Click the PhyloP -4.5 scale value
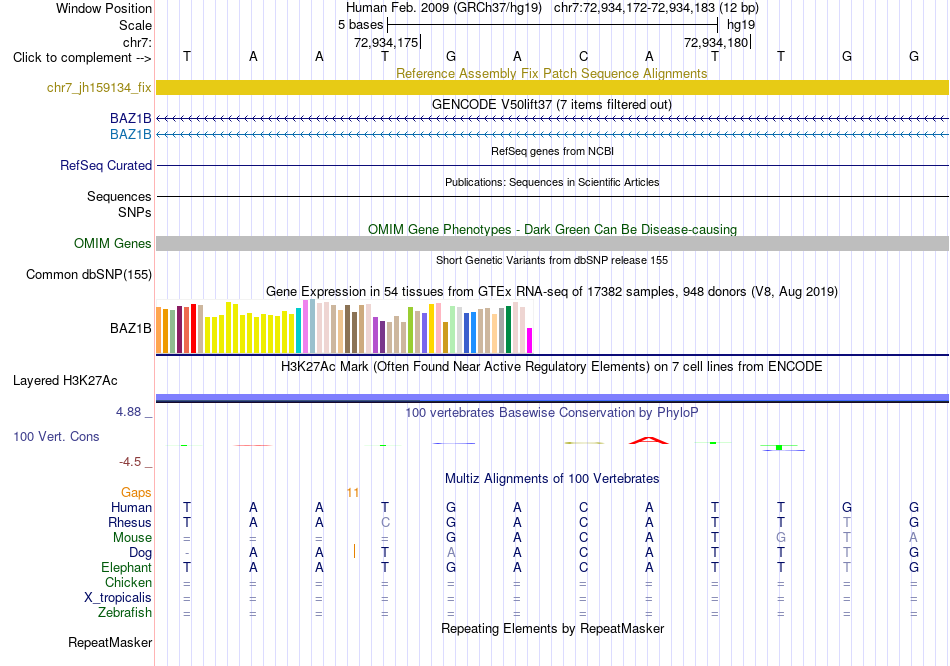 coord(130,462)
